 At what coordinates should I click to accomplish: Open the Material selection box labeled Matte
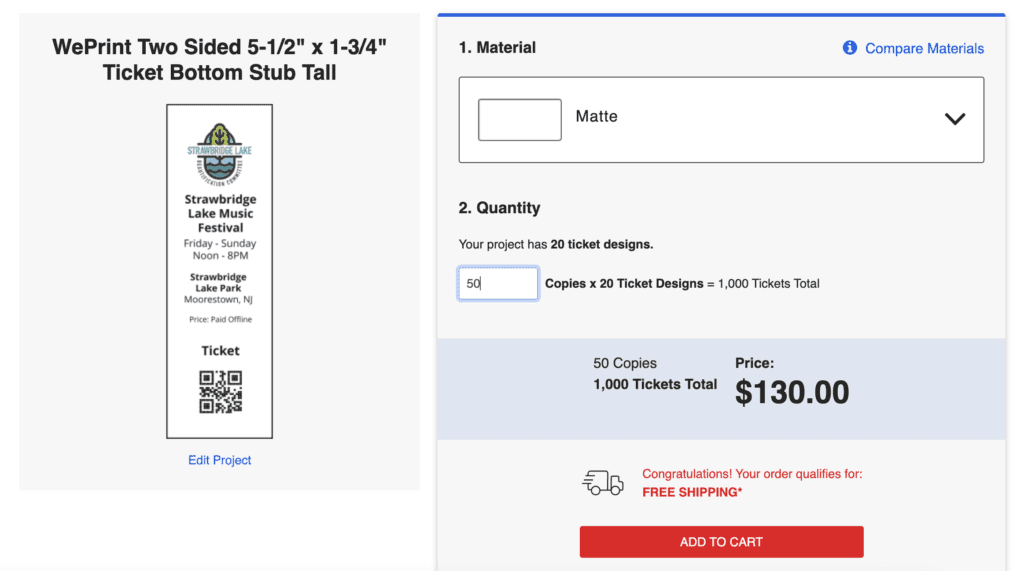[x=721, y=120]
